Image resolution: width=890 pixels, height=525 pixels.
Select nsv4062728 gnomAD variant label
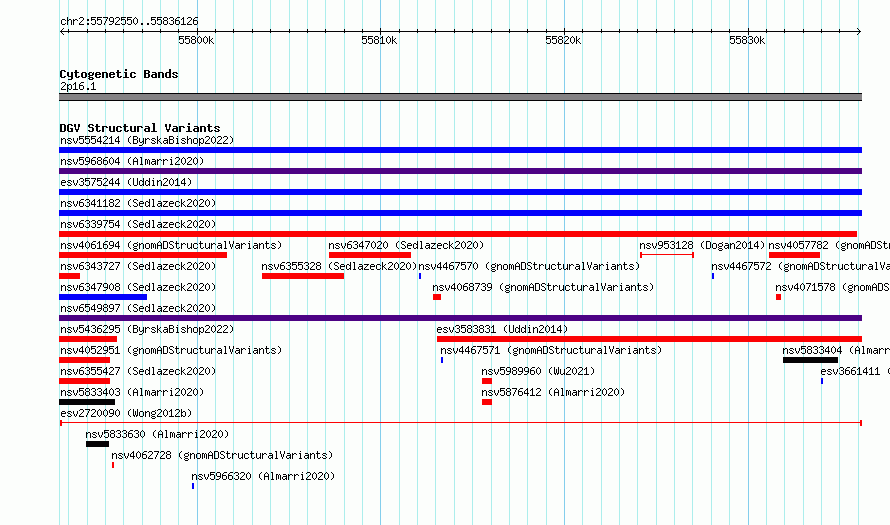click(x=222, y=455)
